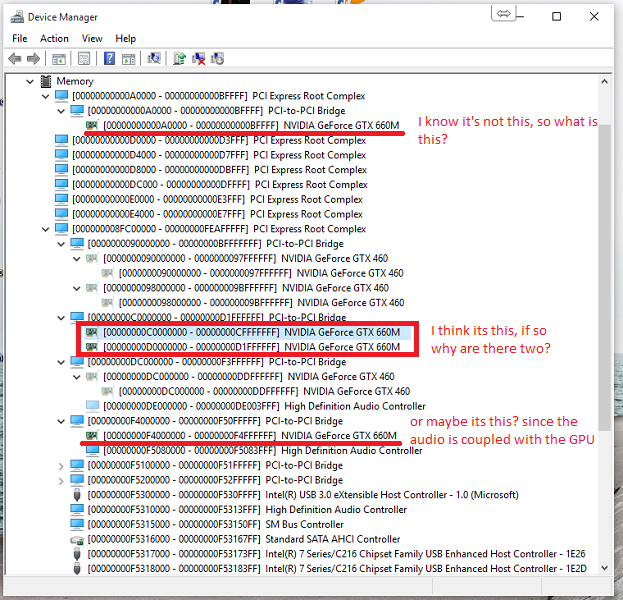
Task: Scan for hardware changes icon
Action: tap(154, 58)
